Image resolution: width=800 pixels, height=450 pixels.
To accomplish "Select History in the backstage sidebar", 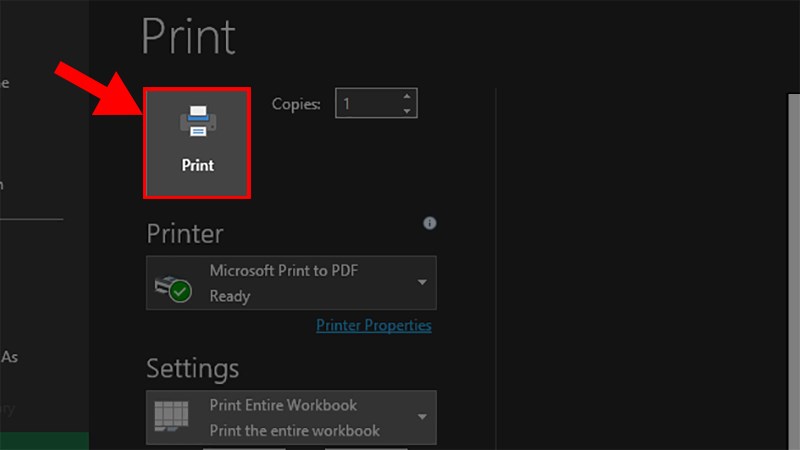I will [x=8, y=408].
